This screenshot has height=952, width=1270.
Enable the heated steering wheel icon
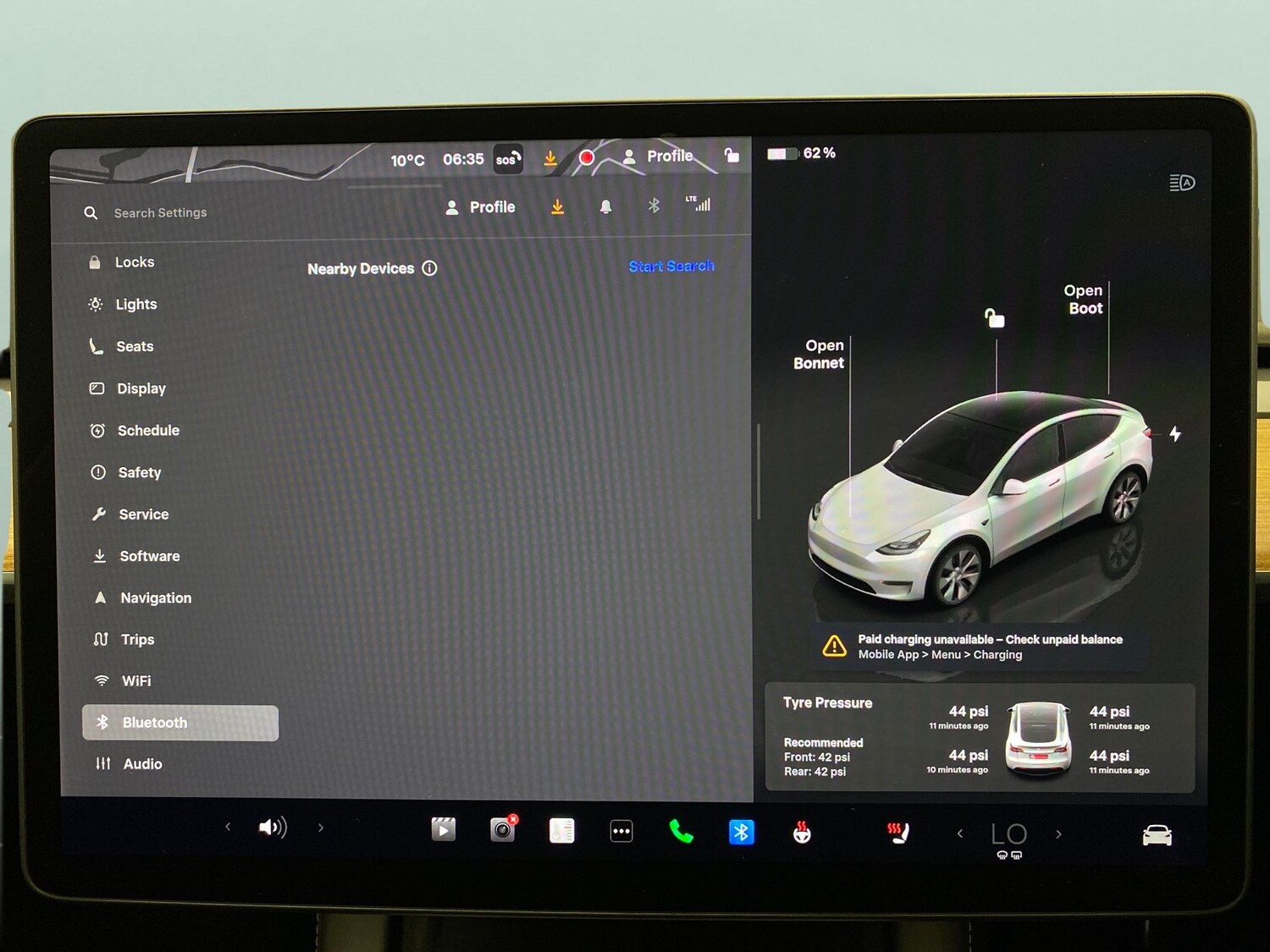[801, 831]
